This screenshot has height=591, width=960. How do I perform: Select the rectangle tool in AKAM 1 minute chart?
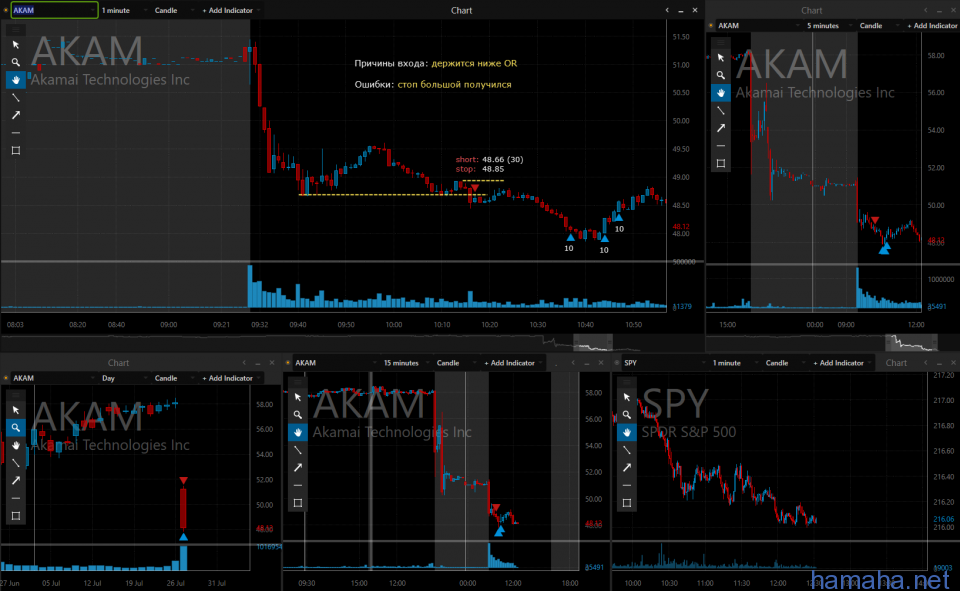(x=16, y=151)
